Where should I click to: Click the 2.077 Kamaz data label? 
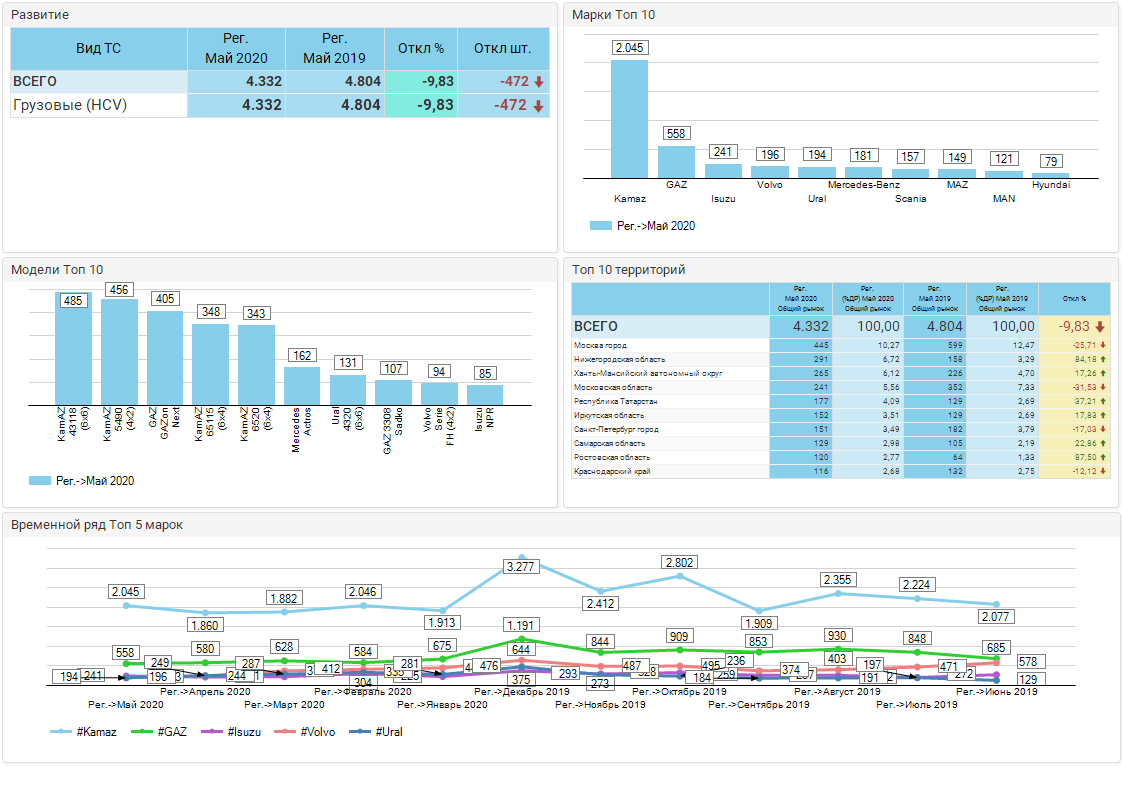(x=995, y=616)
